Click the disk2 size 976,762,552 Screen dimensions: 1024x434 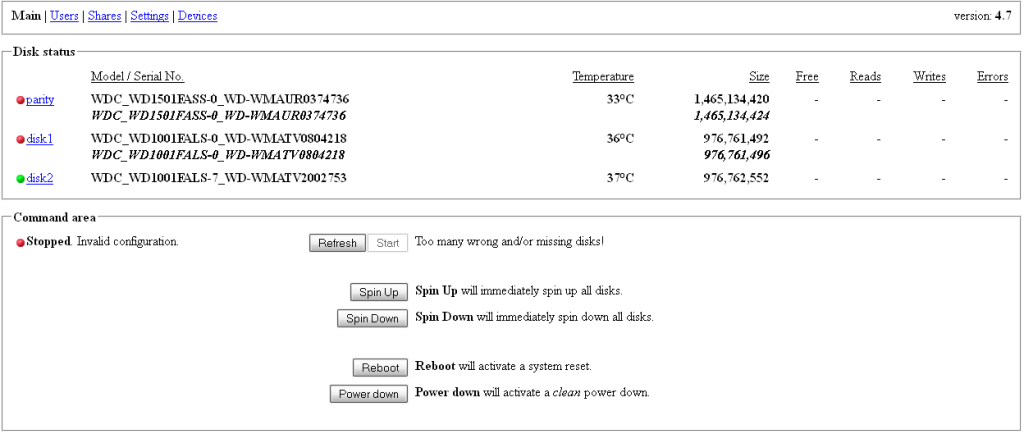[x=736, y=178]
